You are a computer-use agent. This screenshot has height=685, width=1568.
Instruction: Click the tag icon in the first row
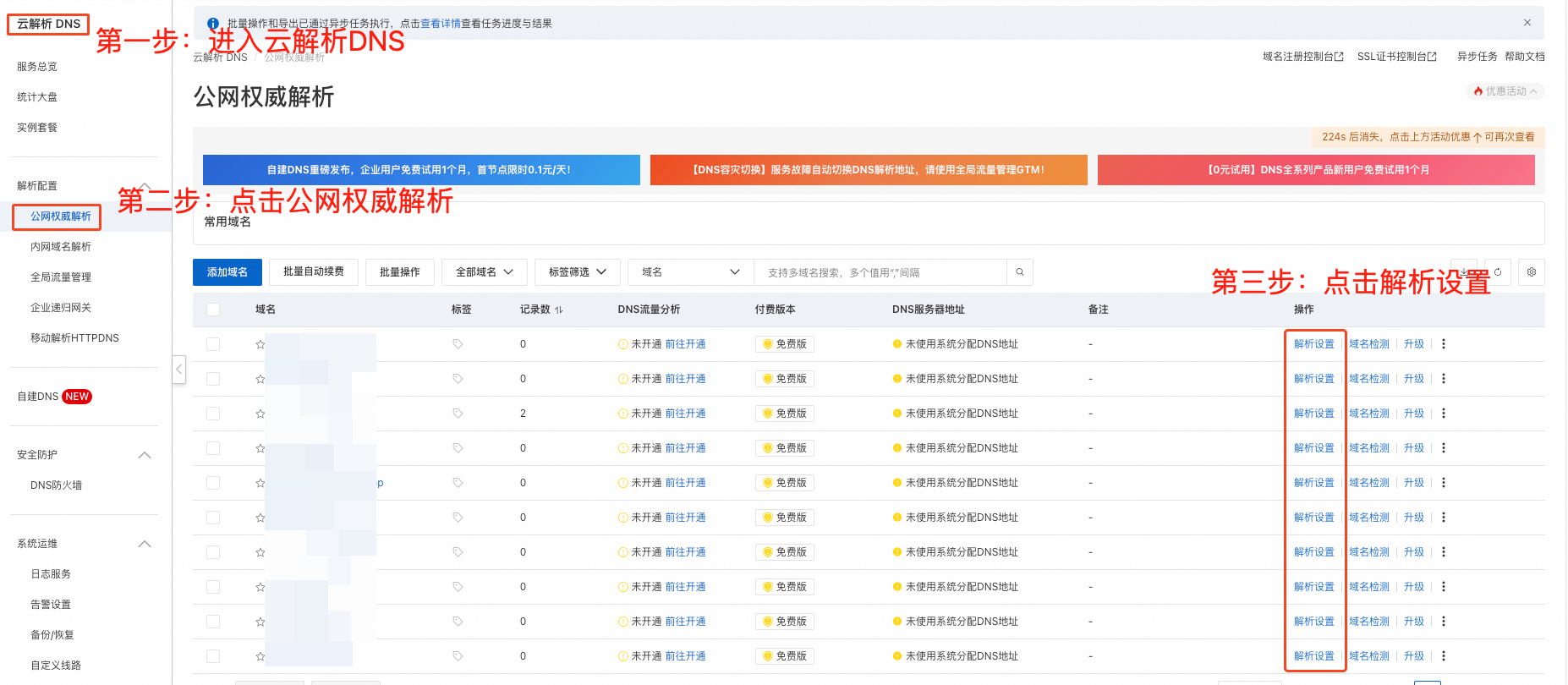tap(458, 344)
